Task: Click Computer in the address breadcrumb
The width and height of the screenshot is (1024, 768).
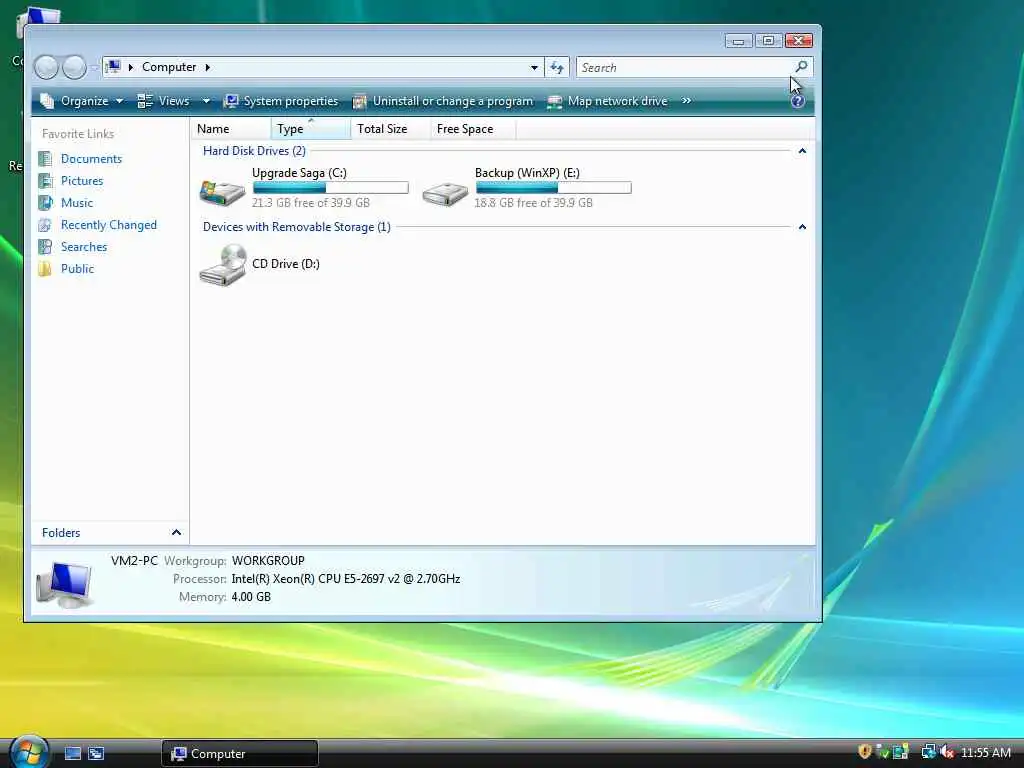Action: pos(168,67)
